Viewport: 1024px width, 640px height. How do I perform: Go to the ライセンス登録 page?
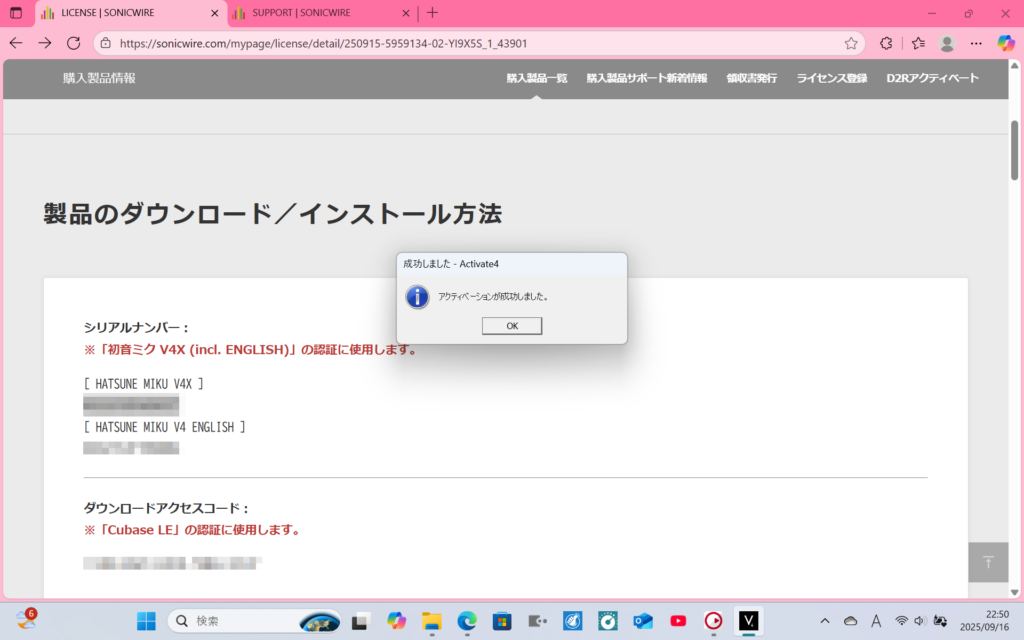coord(831,78)
